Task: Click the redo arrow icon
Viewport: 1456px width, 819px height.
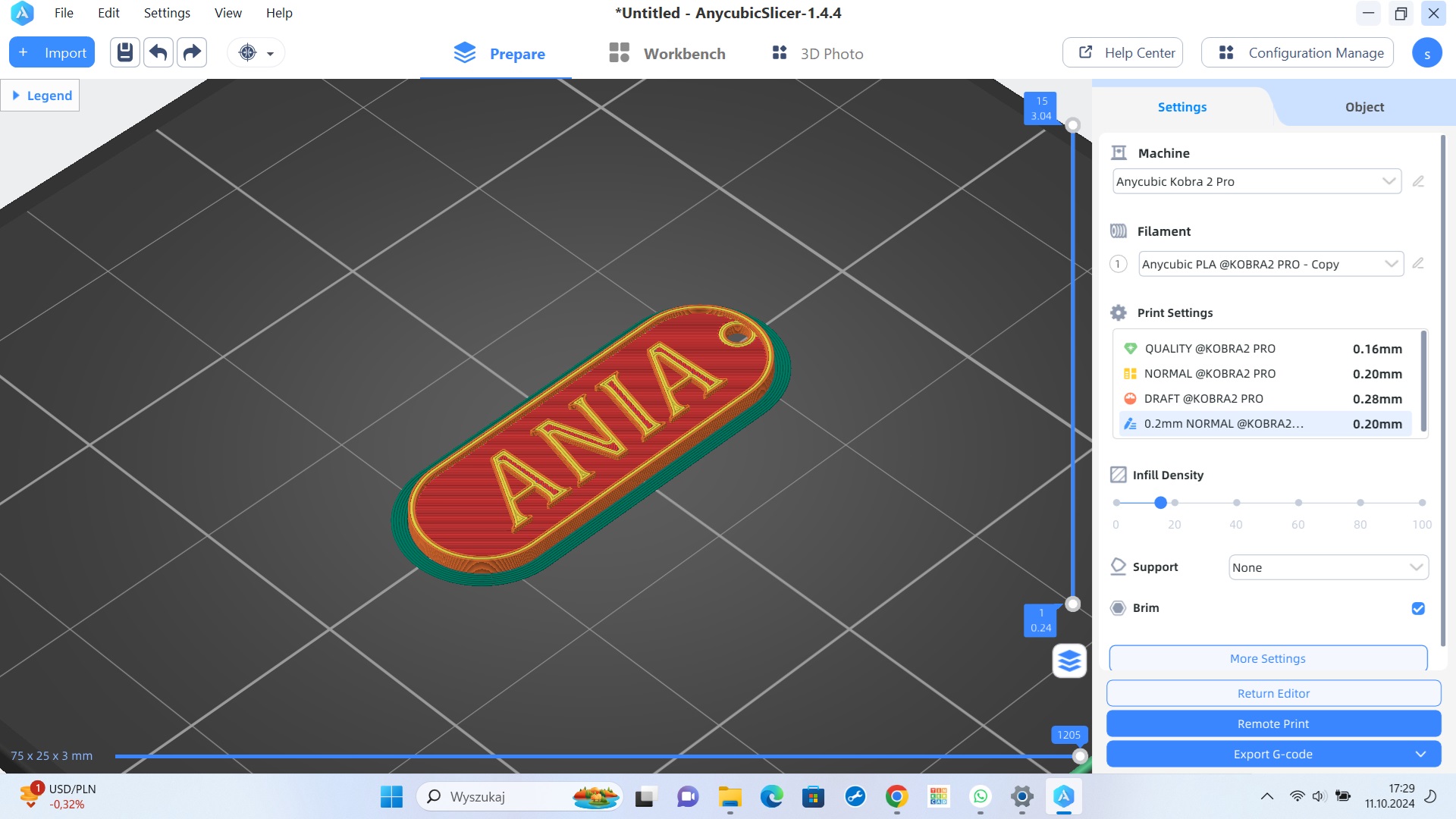Action: click(191, 52)
